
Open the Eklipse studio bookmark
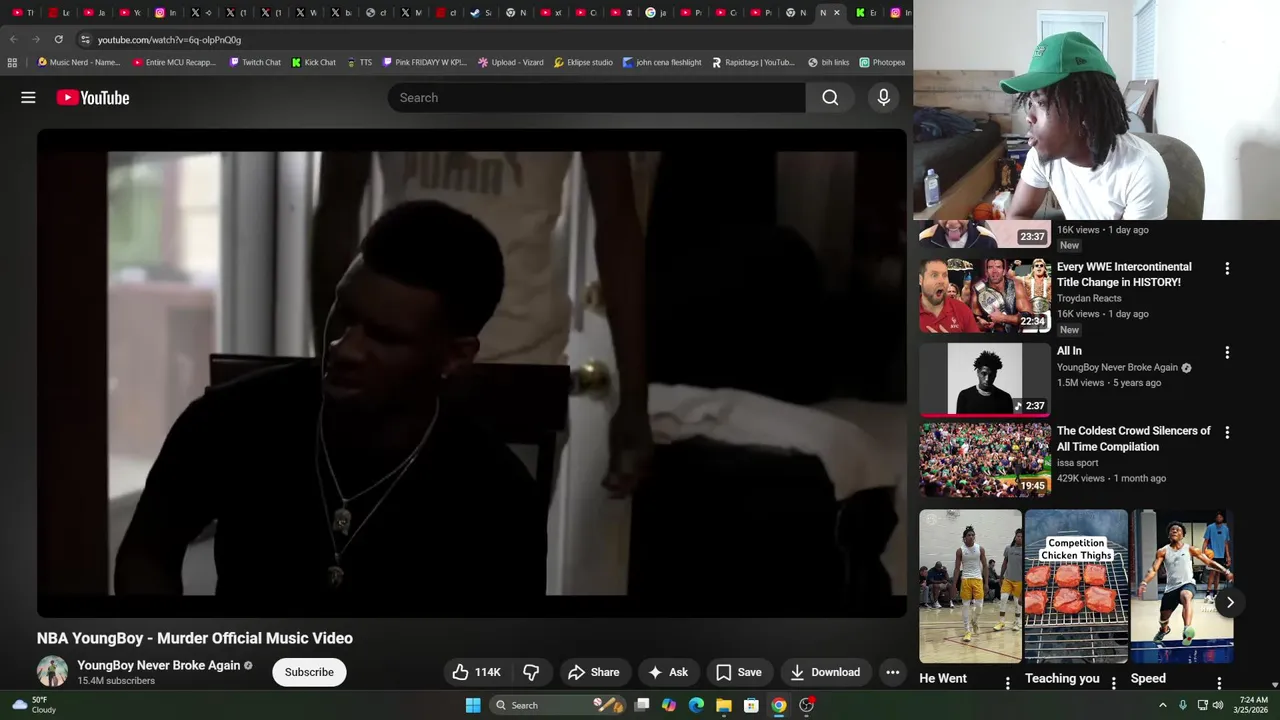coord(583,62)
